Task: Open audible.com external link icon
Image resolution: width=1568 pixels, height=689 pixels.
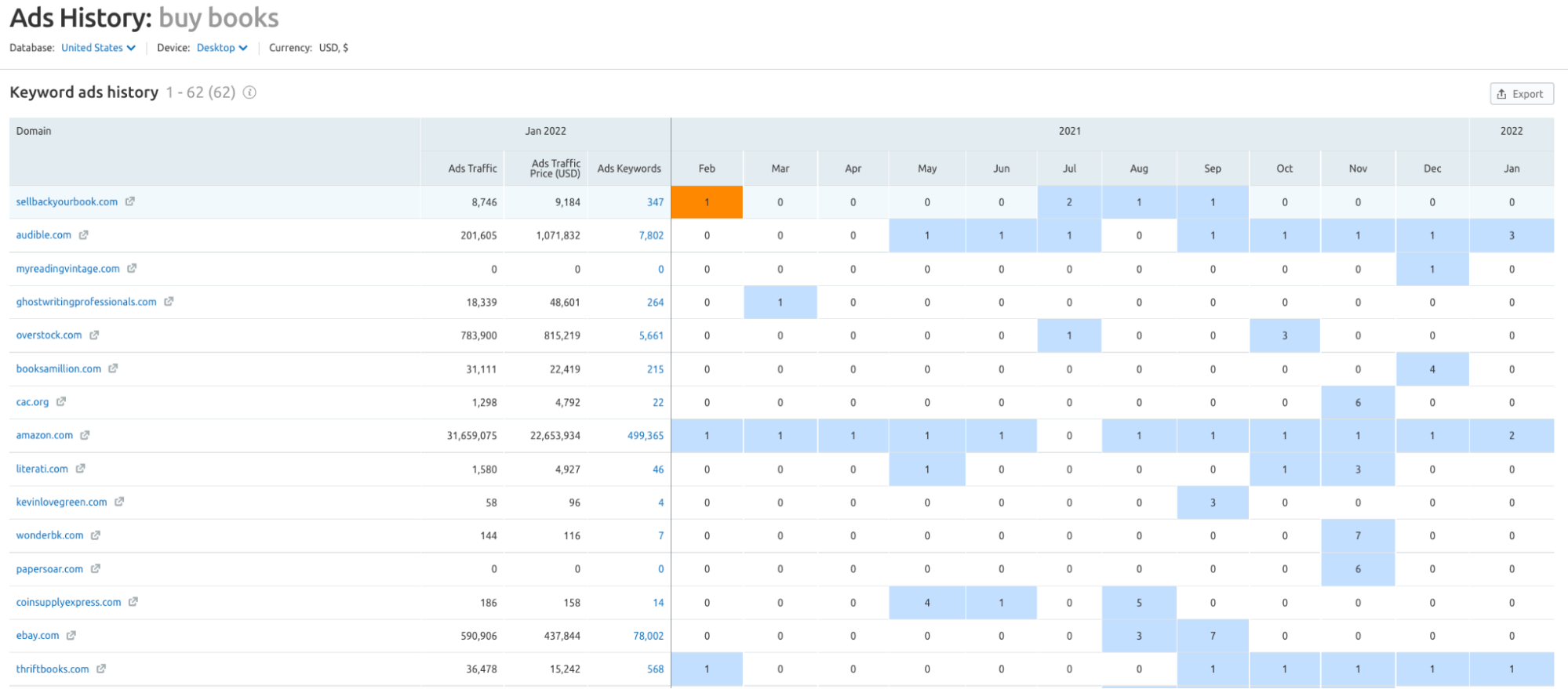Action: click(83, 235)
